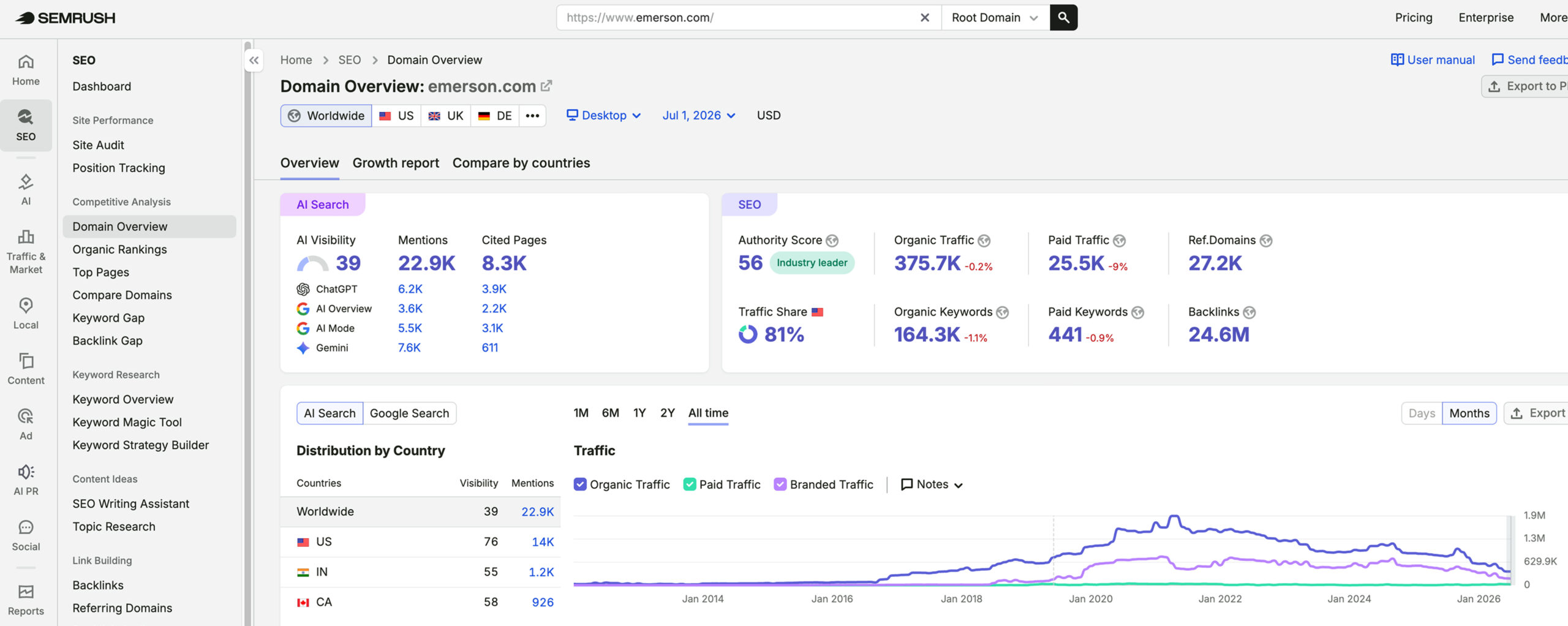This screenshot has height=626, width=1568.
Task: Collapse the sidebar with double-chevron icon
Action: (254, 60)
